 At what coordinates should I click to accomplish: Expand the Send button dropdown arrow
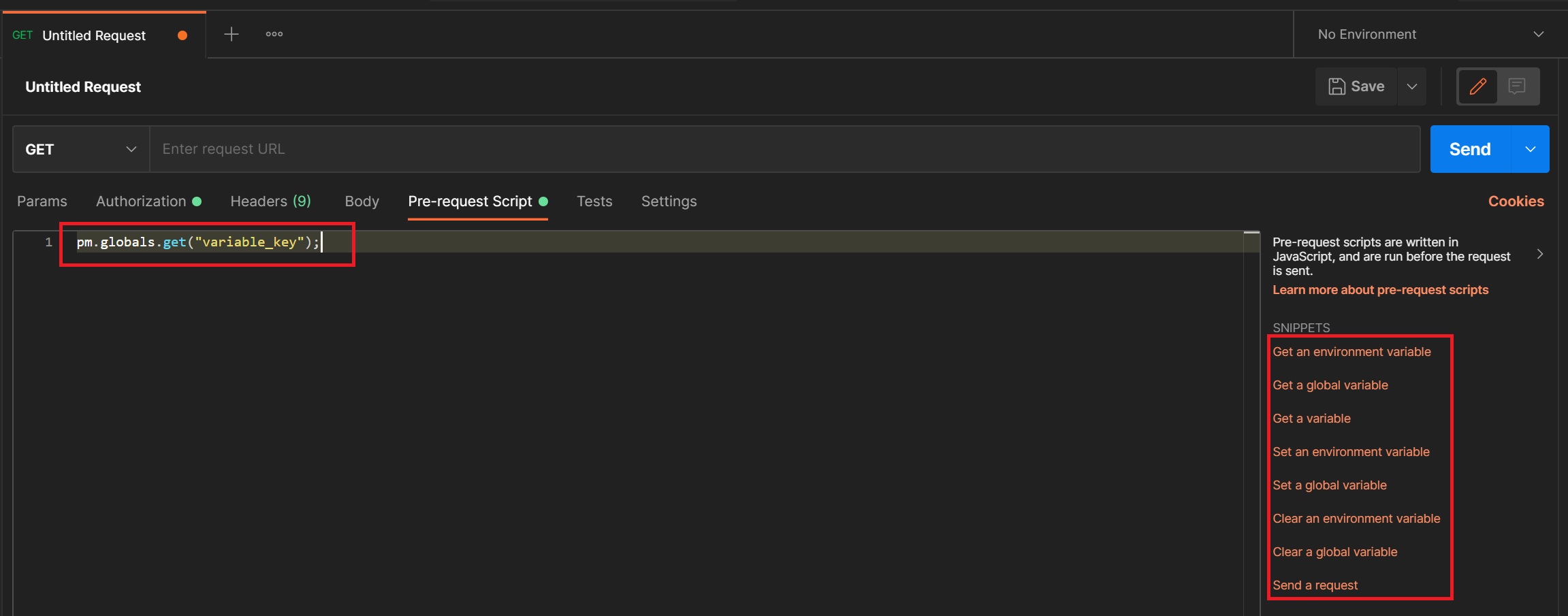[x=1530, y=149]
